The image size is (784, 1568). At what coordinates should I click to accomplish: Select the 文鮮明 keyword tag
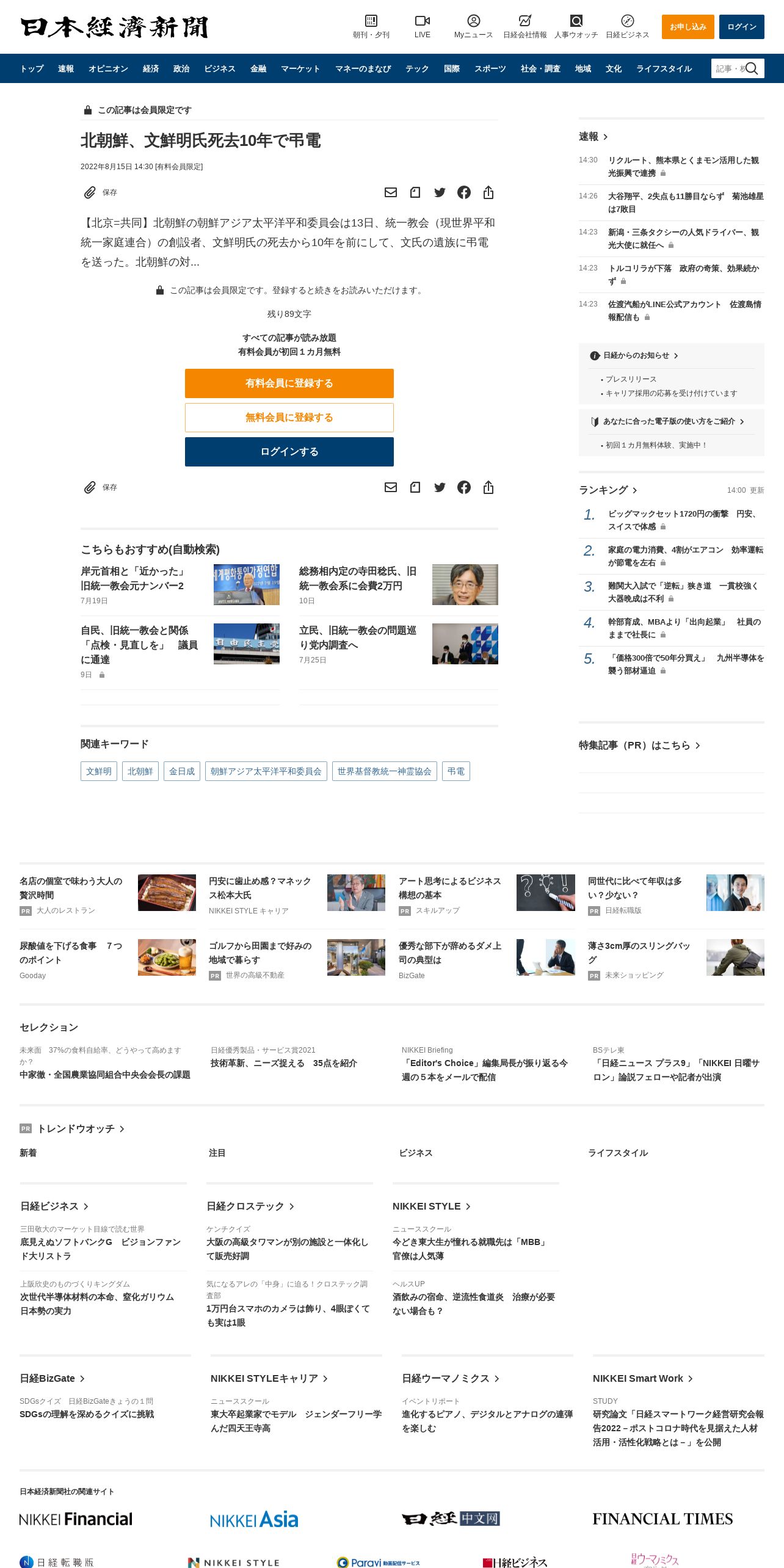99,771
